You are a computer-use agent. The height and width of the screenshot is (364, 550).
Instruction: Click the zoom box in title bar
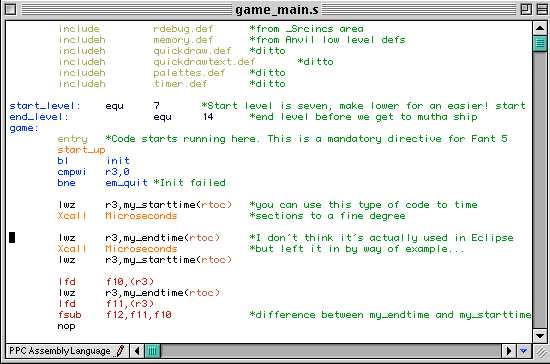[x=526, y=9]
